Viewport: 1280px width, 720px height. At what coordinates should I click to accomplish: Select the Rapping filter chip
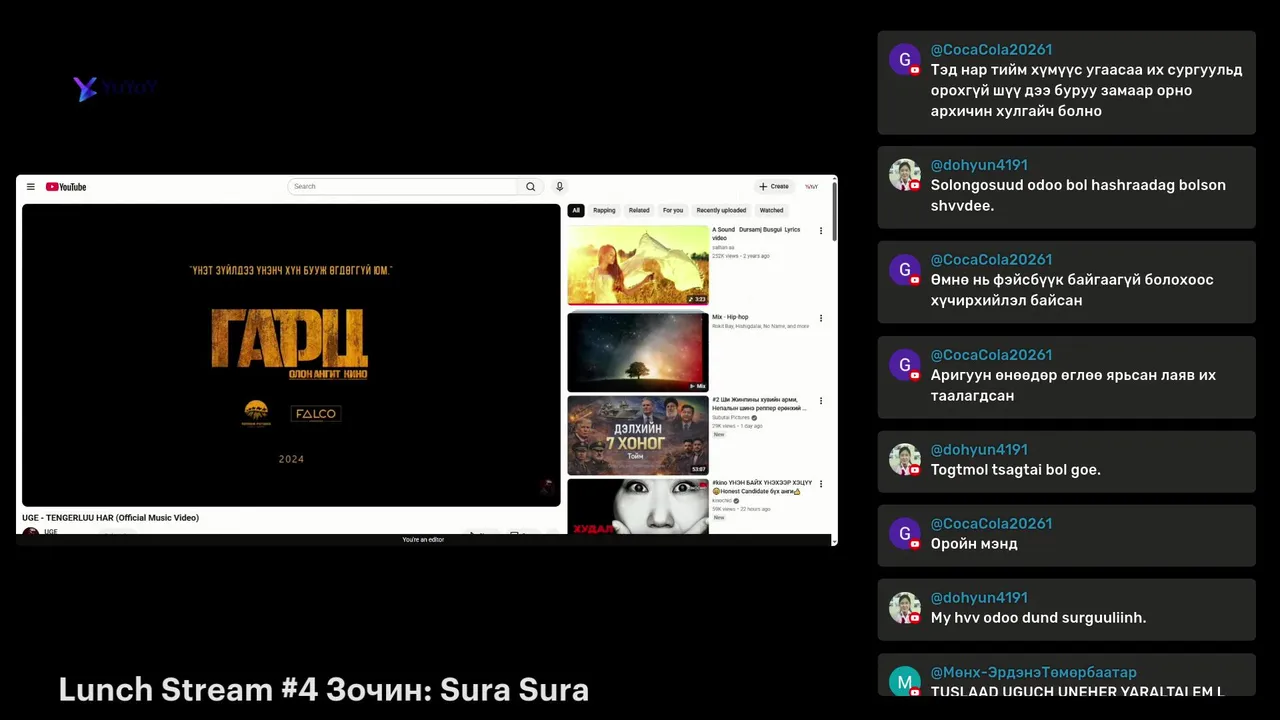coord(604,210)
